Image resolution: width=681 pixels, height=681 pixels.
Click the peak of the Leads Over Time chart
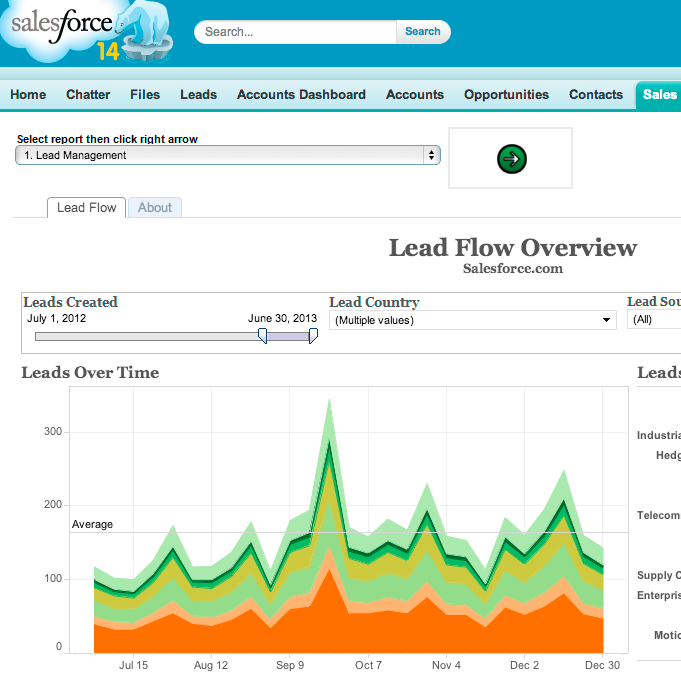[x=329, y=401]
